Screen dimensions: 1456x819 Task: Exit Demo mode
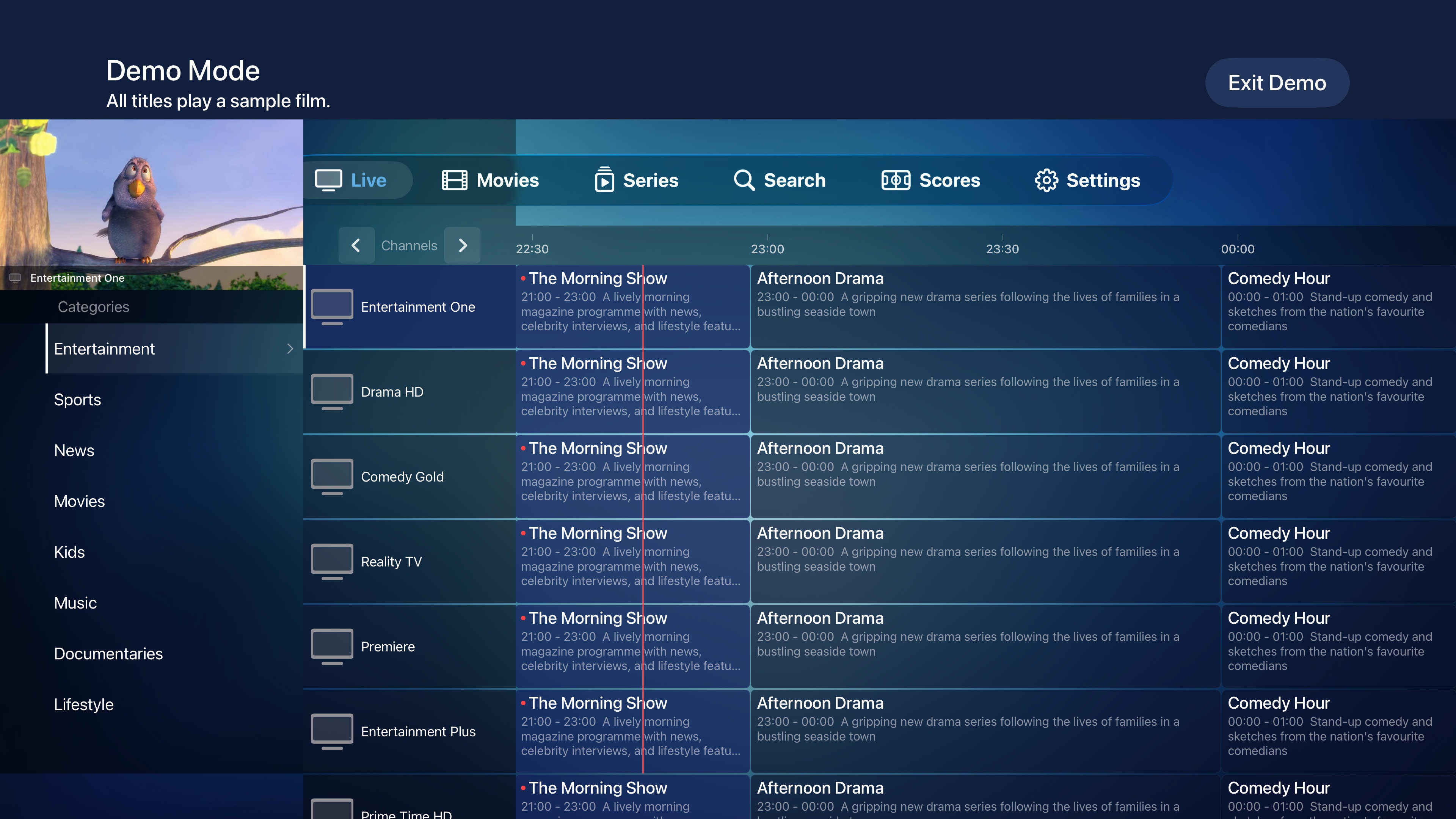coord(1277,83)
